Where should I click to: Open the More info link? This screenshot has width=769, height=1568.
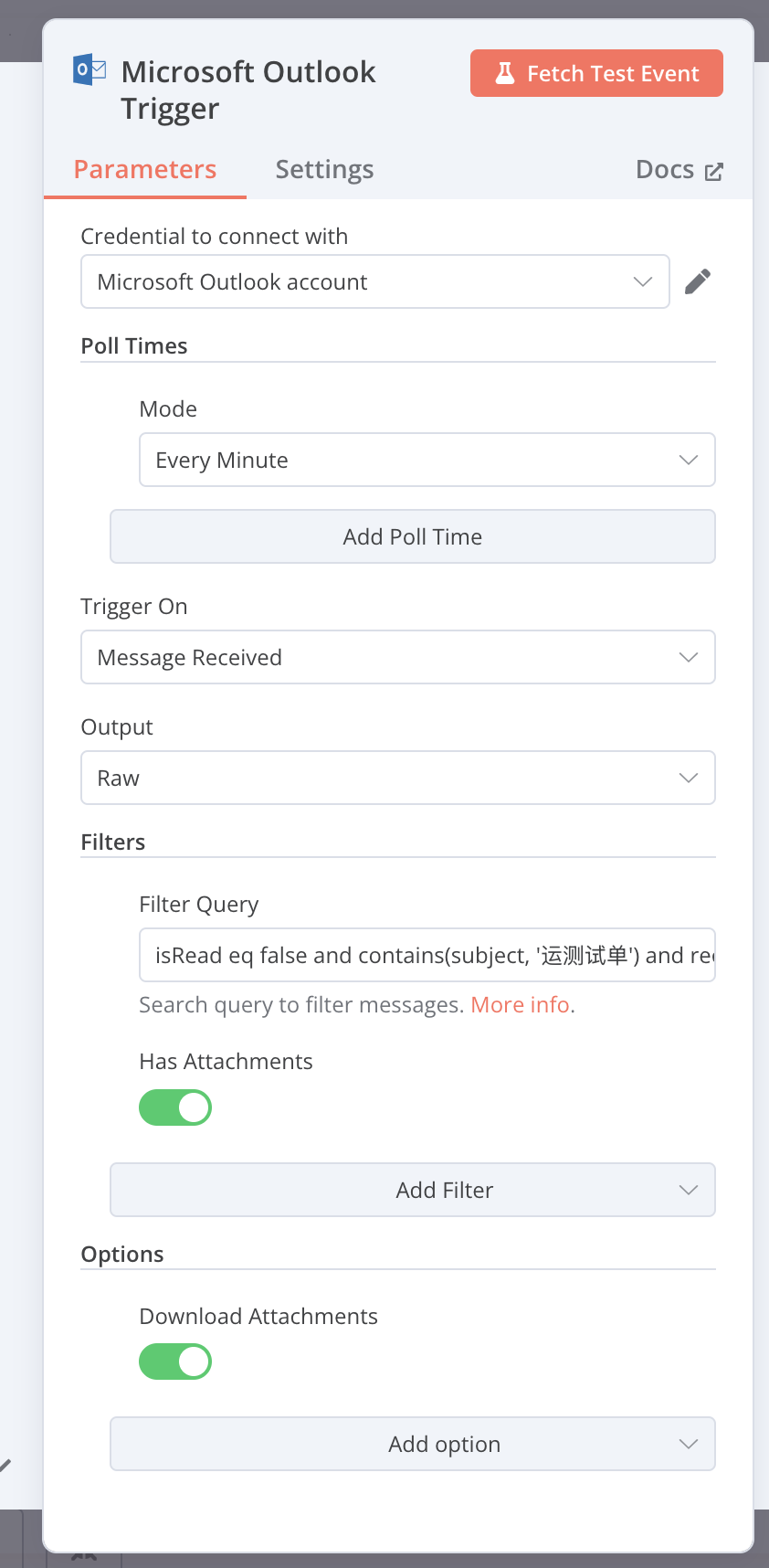pos(520,1005)
